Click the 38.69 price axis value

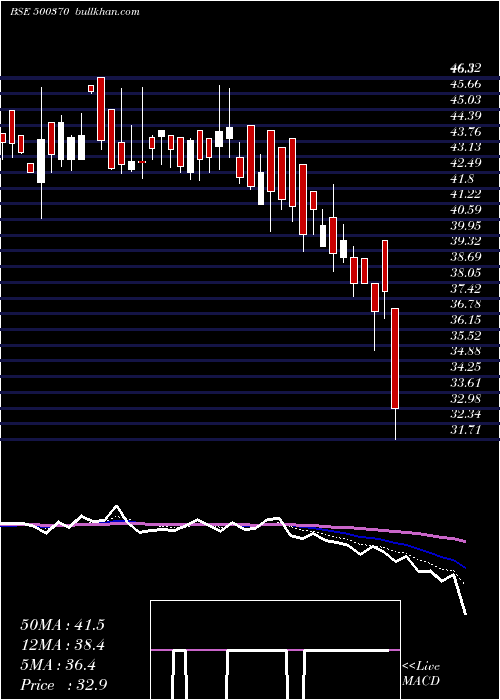click(466, 257)
